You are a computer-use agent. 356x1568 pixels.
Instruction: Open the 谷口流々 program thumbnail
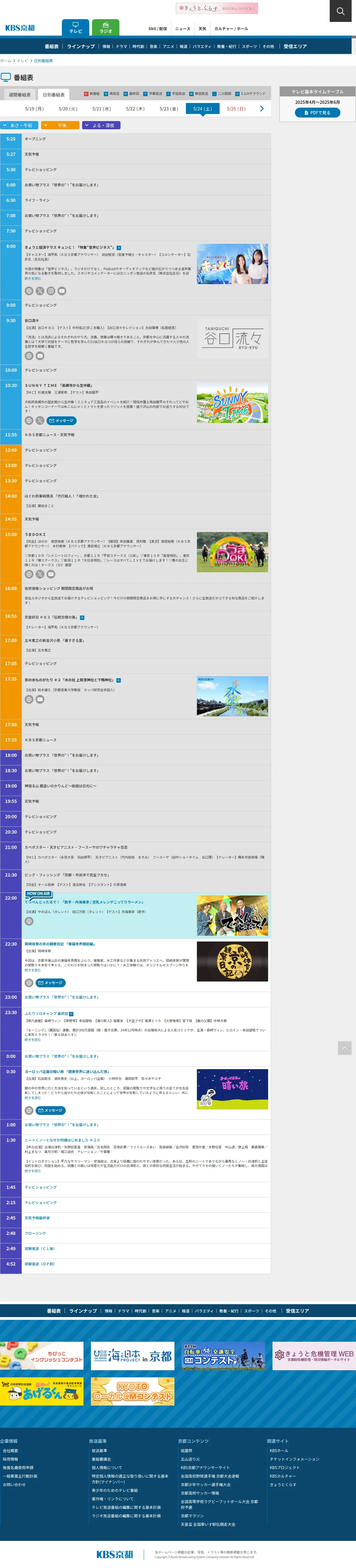(232, 338)
